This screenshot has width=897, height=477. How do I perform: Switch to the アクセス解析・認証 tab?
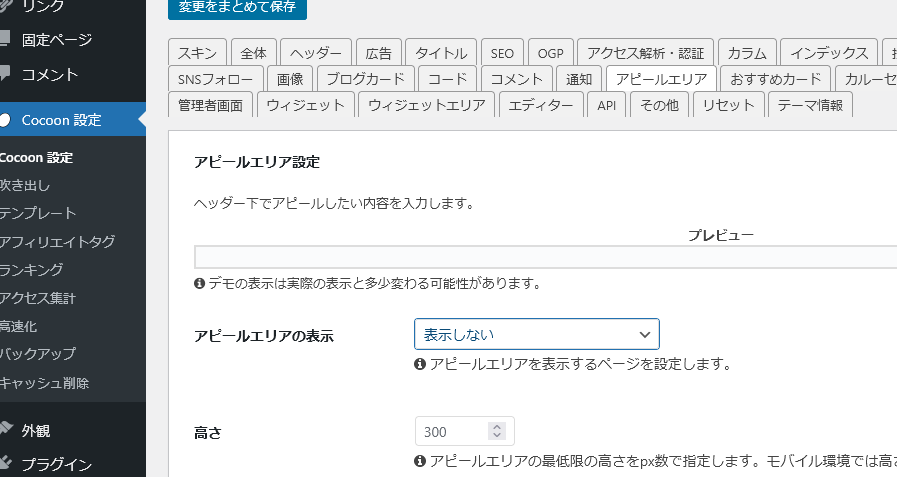(x=645, y=53)
